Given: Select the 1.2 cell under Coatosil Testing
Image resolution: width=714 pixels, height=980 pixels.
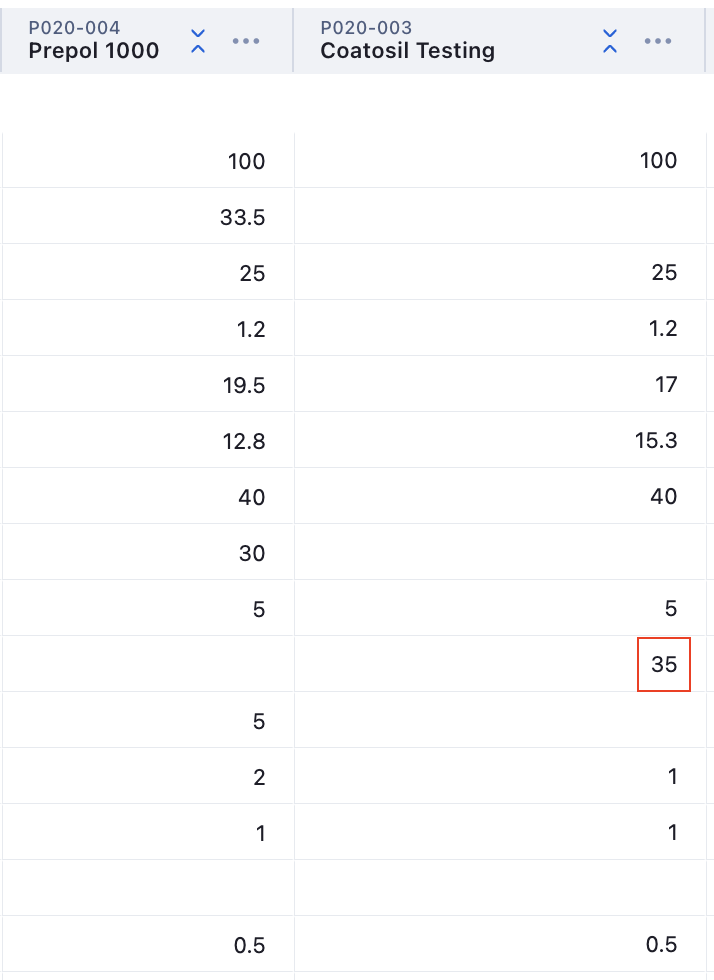Looking at the screenshot, I should coord(662,329).
